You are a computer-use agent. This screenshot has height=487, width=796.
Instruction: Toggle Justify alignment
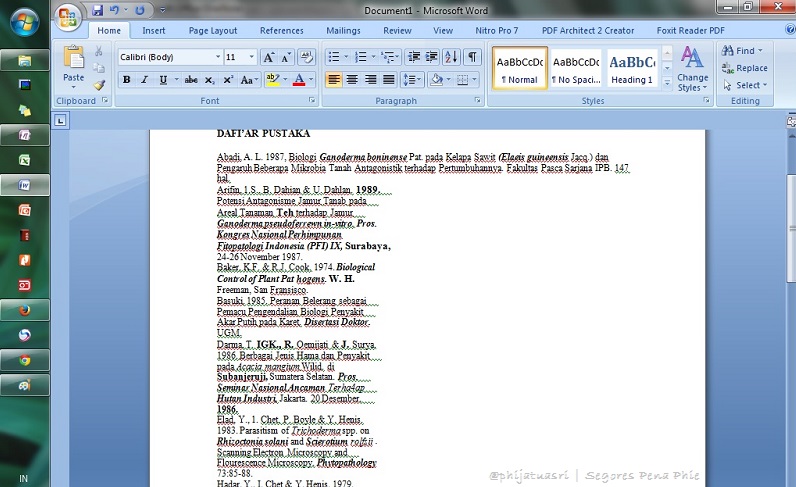point(389,80)
